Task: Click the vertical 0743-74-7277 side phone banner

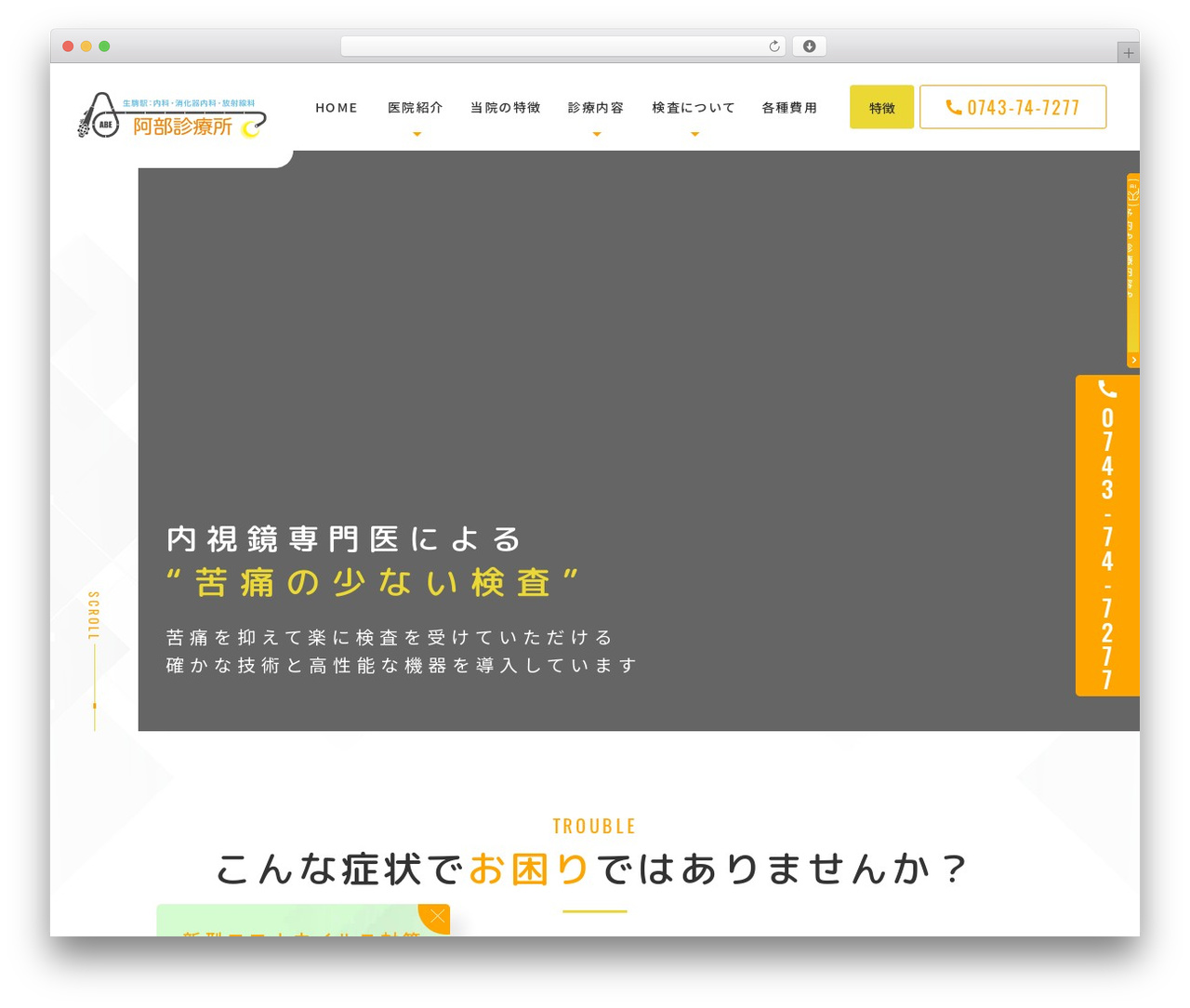Action: (x=1107, y=536)
